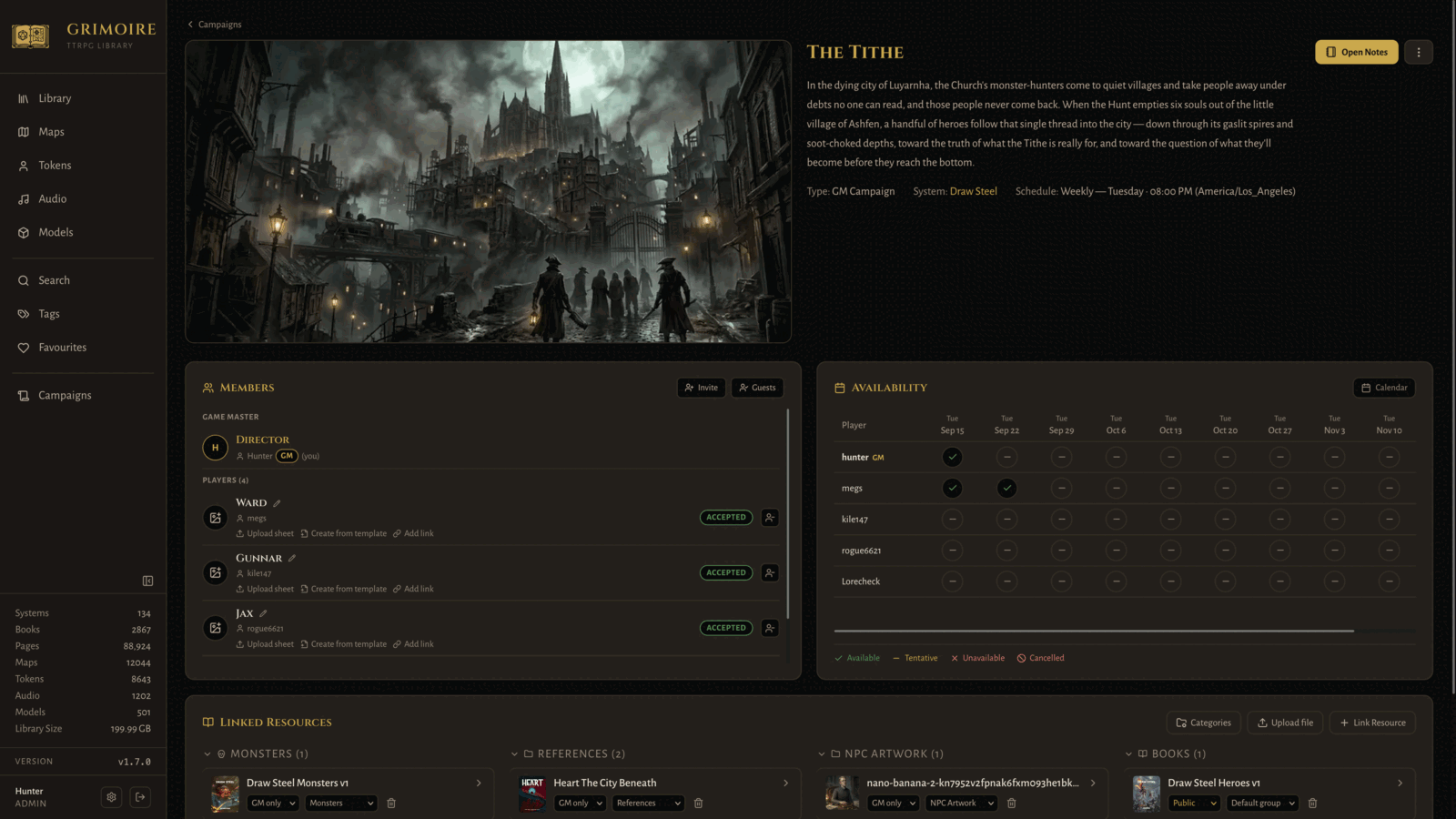Click the page vertical scrollbar
The image size is (1456, 819).
[x=1452, y=346]
